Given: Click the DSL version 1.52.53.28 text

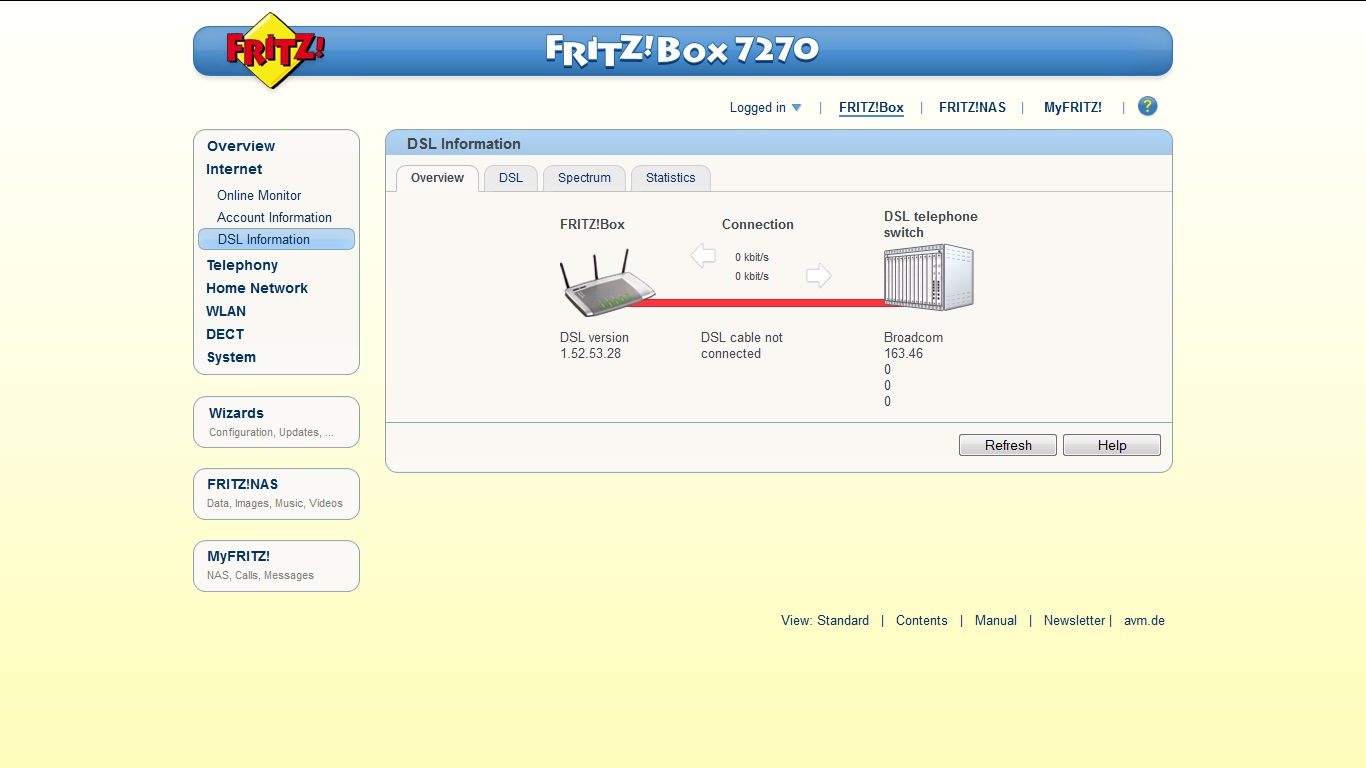Looking at the screenshot, I should coord(594,346).
